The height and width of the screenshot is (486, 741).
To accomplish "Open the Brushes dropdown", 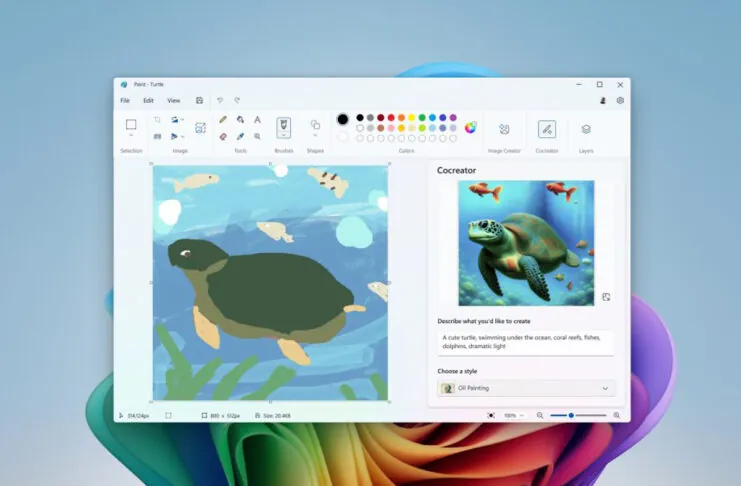I will tap(284, 135).
